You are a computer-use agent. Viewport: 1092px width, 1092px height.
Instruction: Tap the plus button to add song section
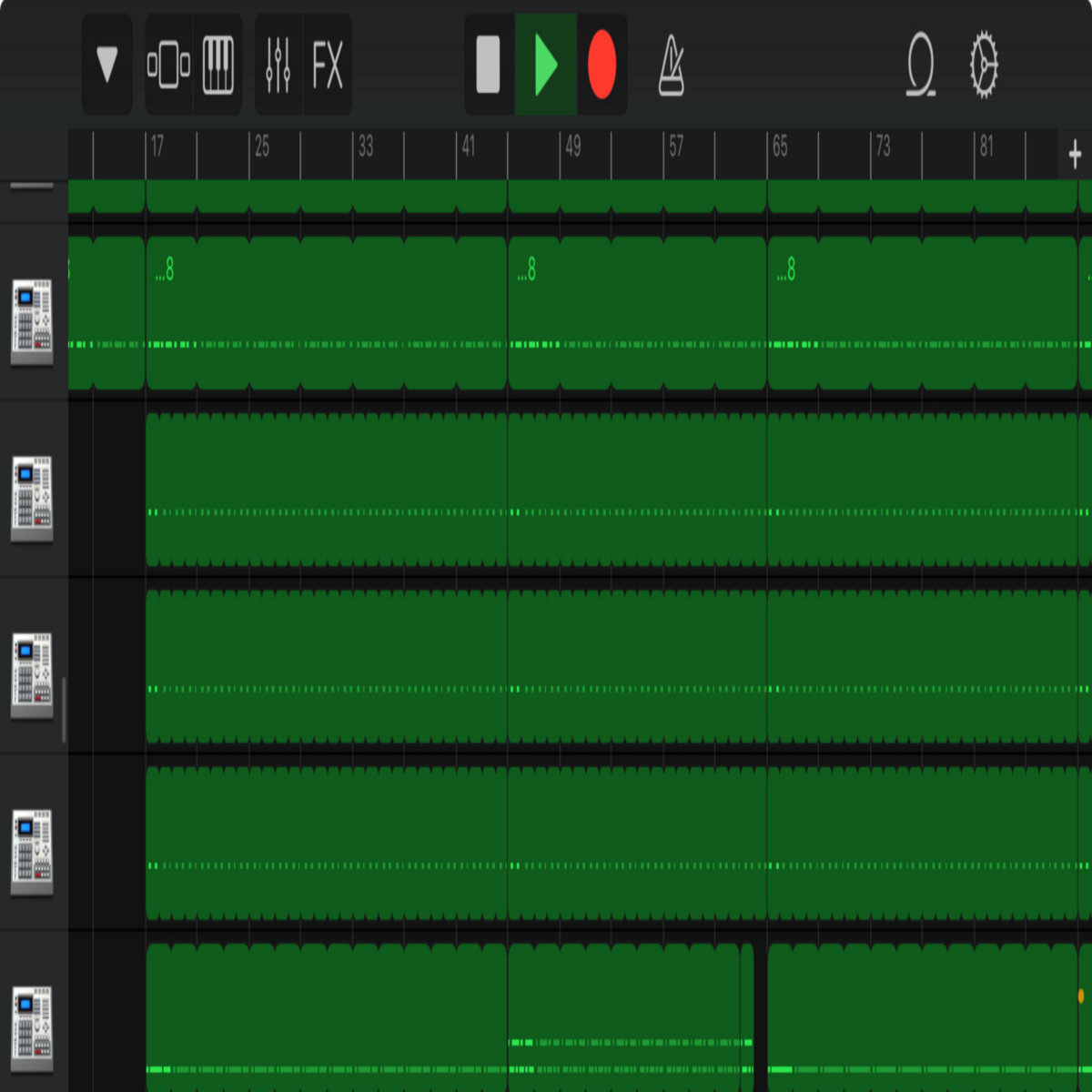1075,154
